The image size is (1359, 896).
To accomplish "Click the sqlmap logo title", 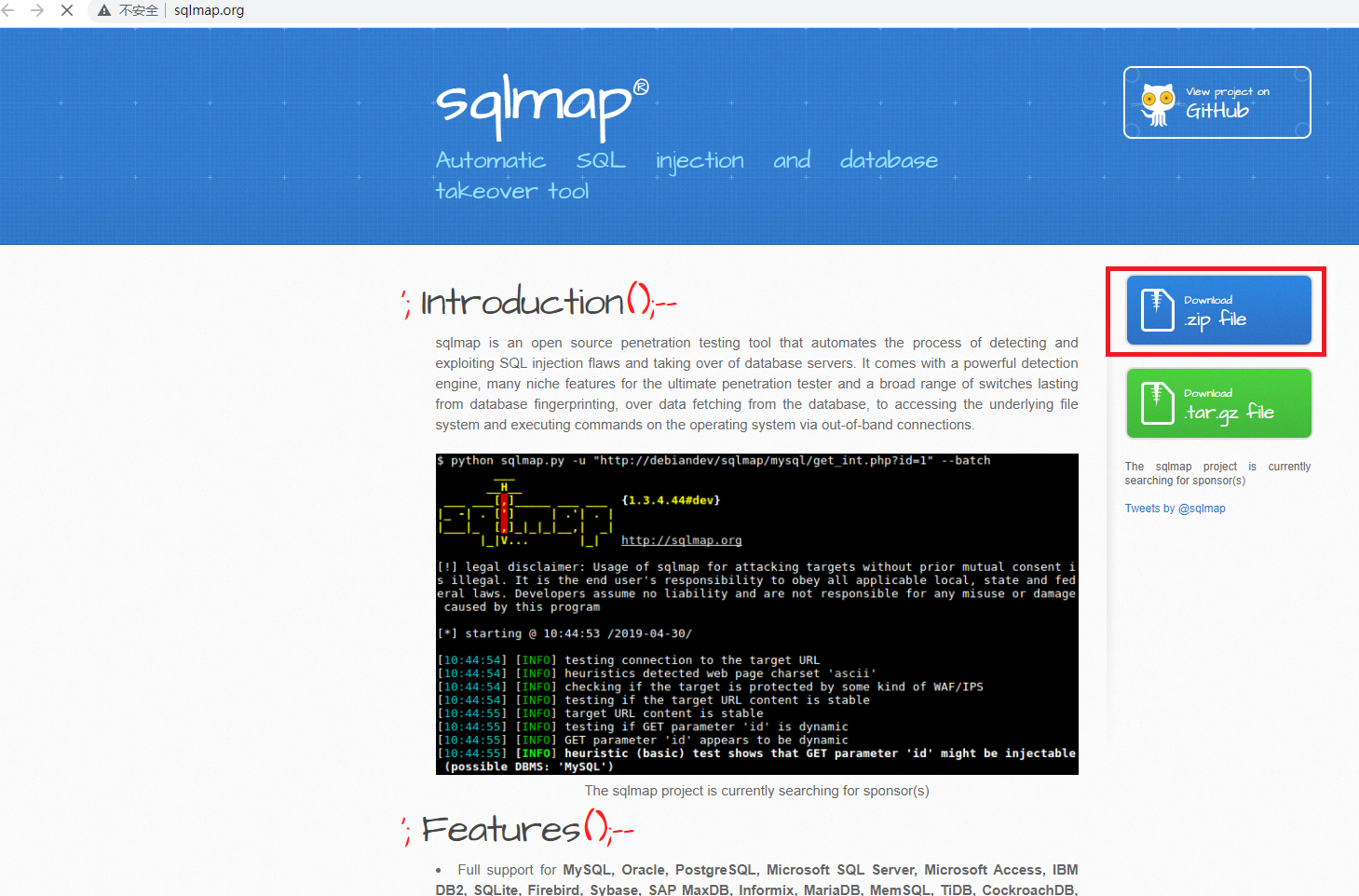I will tap(542, 106).
